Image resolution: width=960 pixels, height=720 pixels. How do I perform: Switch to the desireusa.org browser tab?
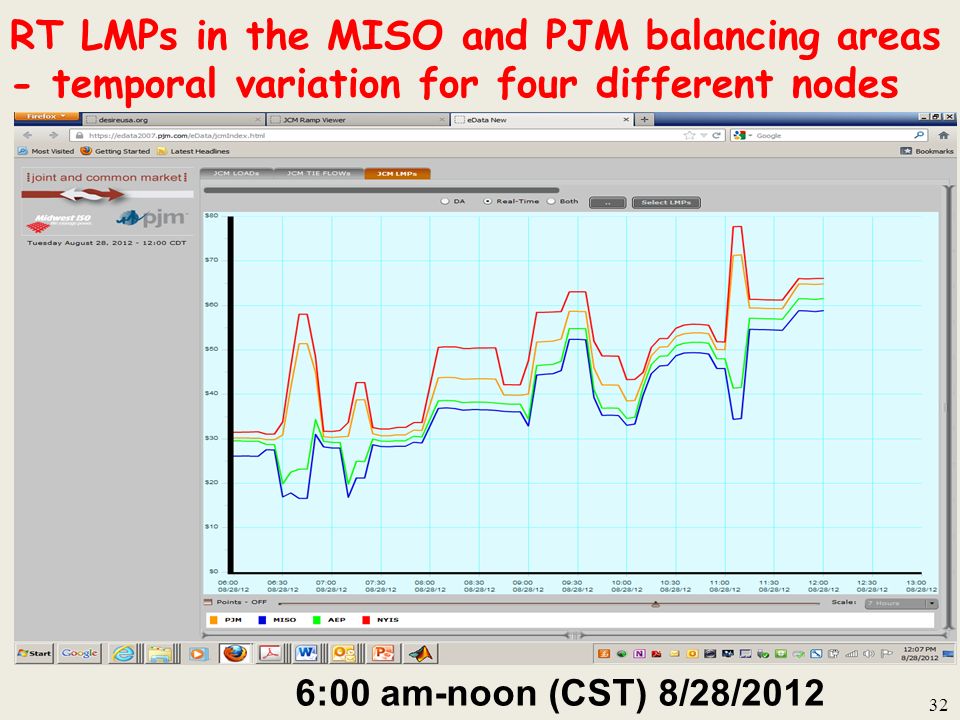pyautogui.click(x=173, y=120)
